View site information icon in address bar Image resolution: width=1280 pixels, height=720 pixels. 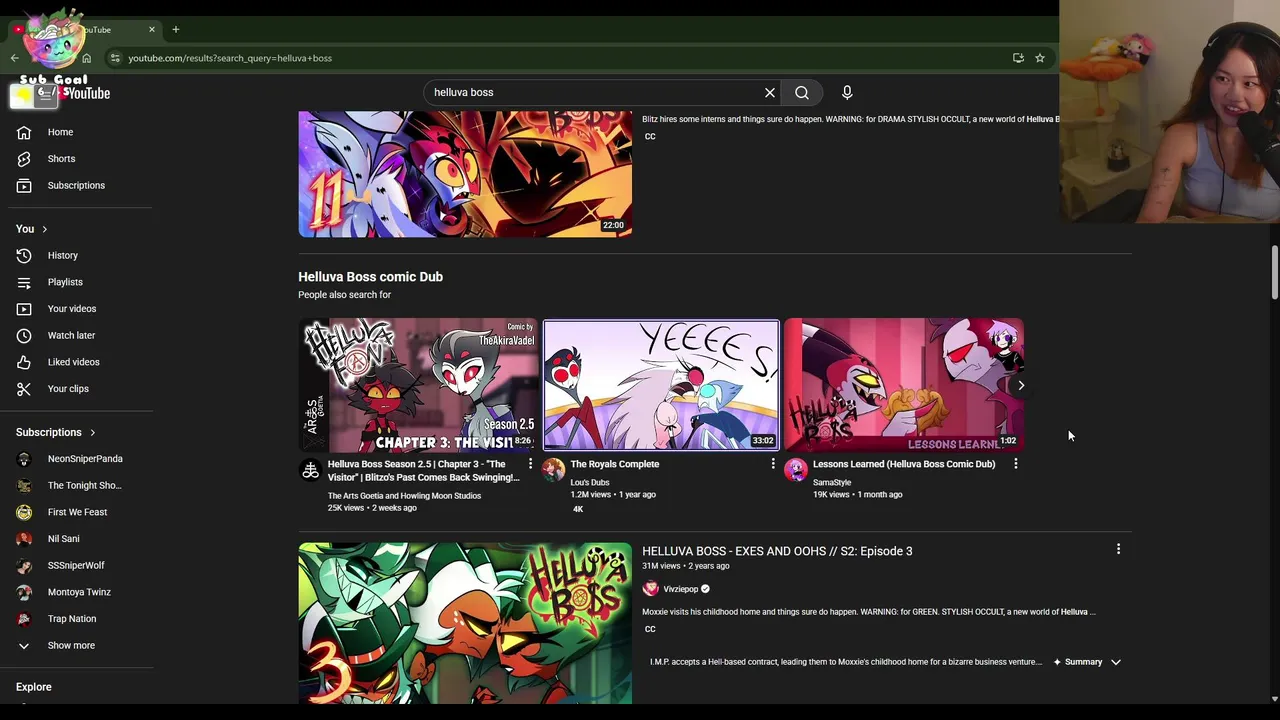click(x=115, y=58)
